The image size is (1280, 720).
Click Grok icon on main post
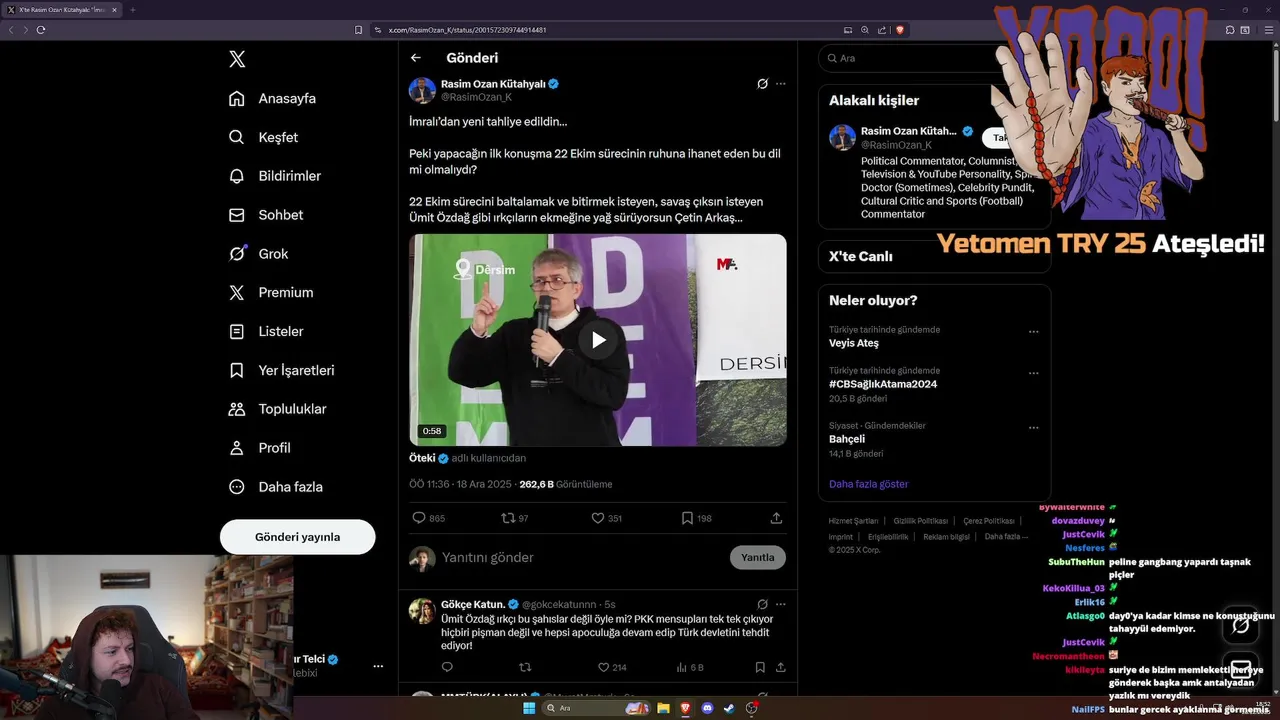[762, 84]
